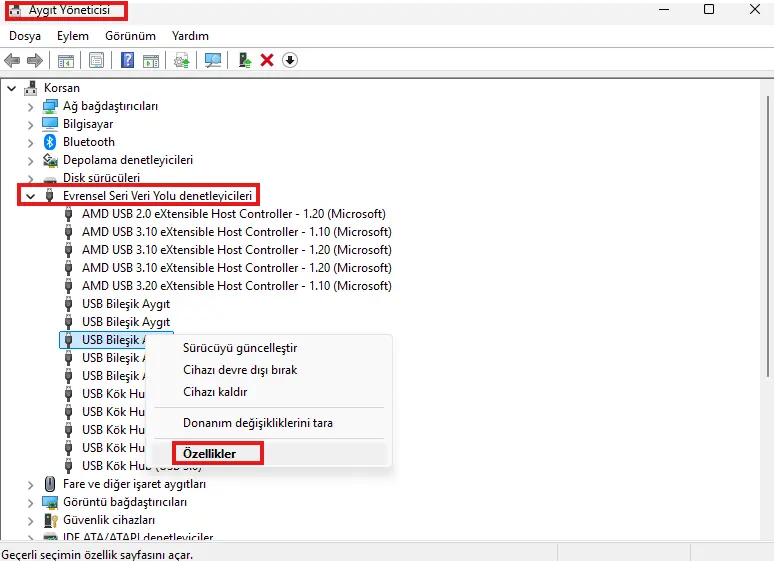The width and height of the screenshot is (774, 561).
Task: Select AMD USB 3.20 eXtensible Host Controller - 1.10
Action: (236, 286)
